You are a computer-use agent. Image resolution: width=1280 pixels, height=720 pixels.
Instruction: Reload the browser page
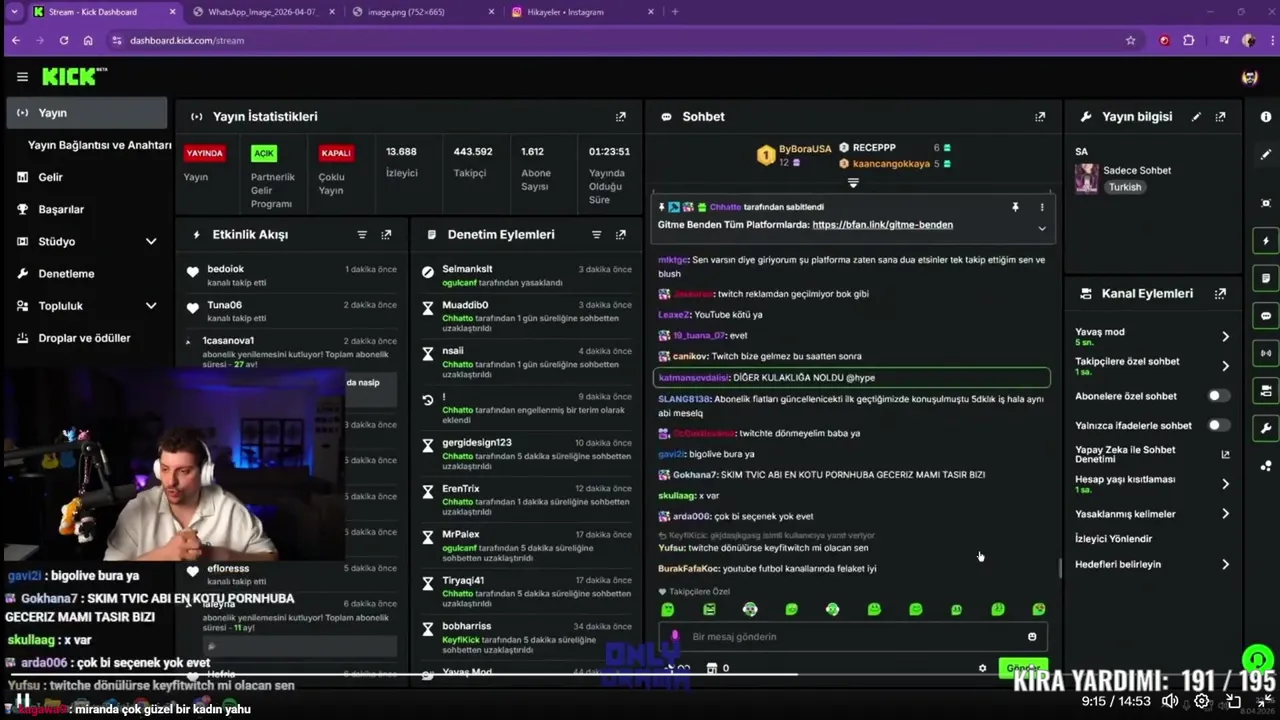point(64,41)
